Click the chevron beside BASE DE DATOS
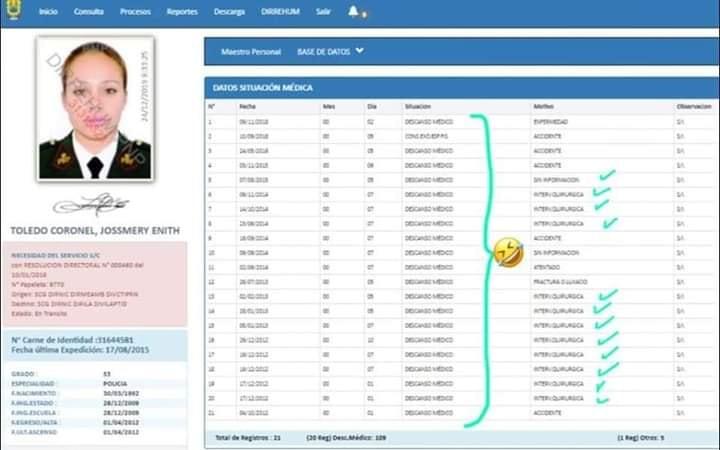This screenshot has width=720, height=450. pos(360,51)
